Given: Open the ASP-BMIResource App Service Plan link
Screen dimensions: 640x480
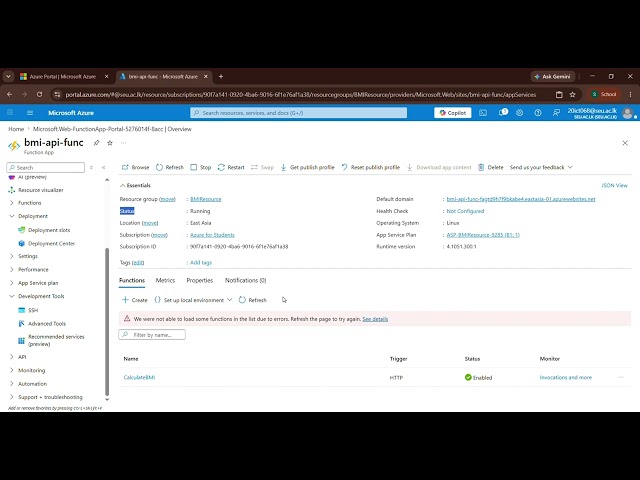Looking at the screenshot, I should click(x=483, y=235).
